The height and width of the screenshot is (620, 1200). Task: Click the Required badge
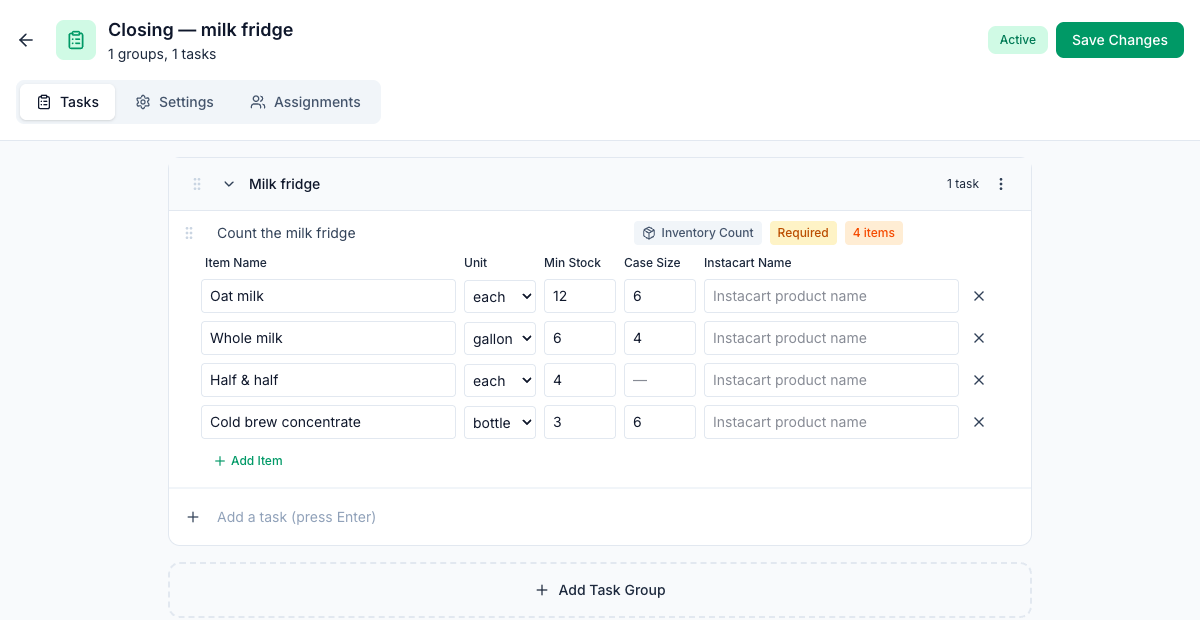(x=803, y=233)
